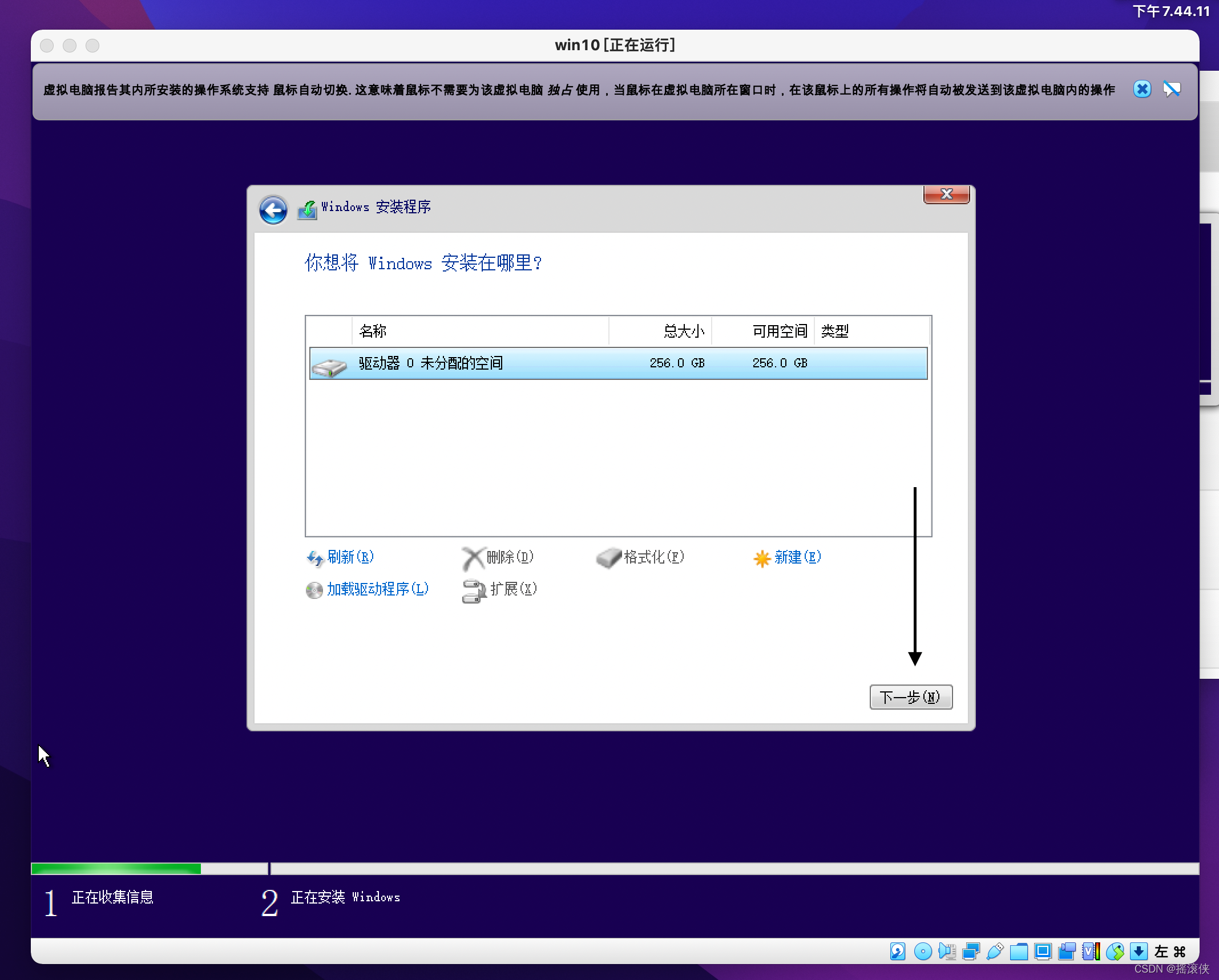Click the win10 [正在运行] window title
1219x980 pixels.
point(615,45)
